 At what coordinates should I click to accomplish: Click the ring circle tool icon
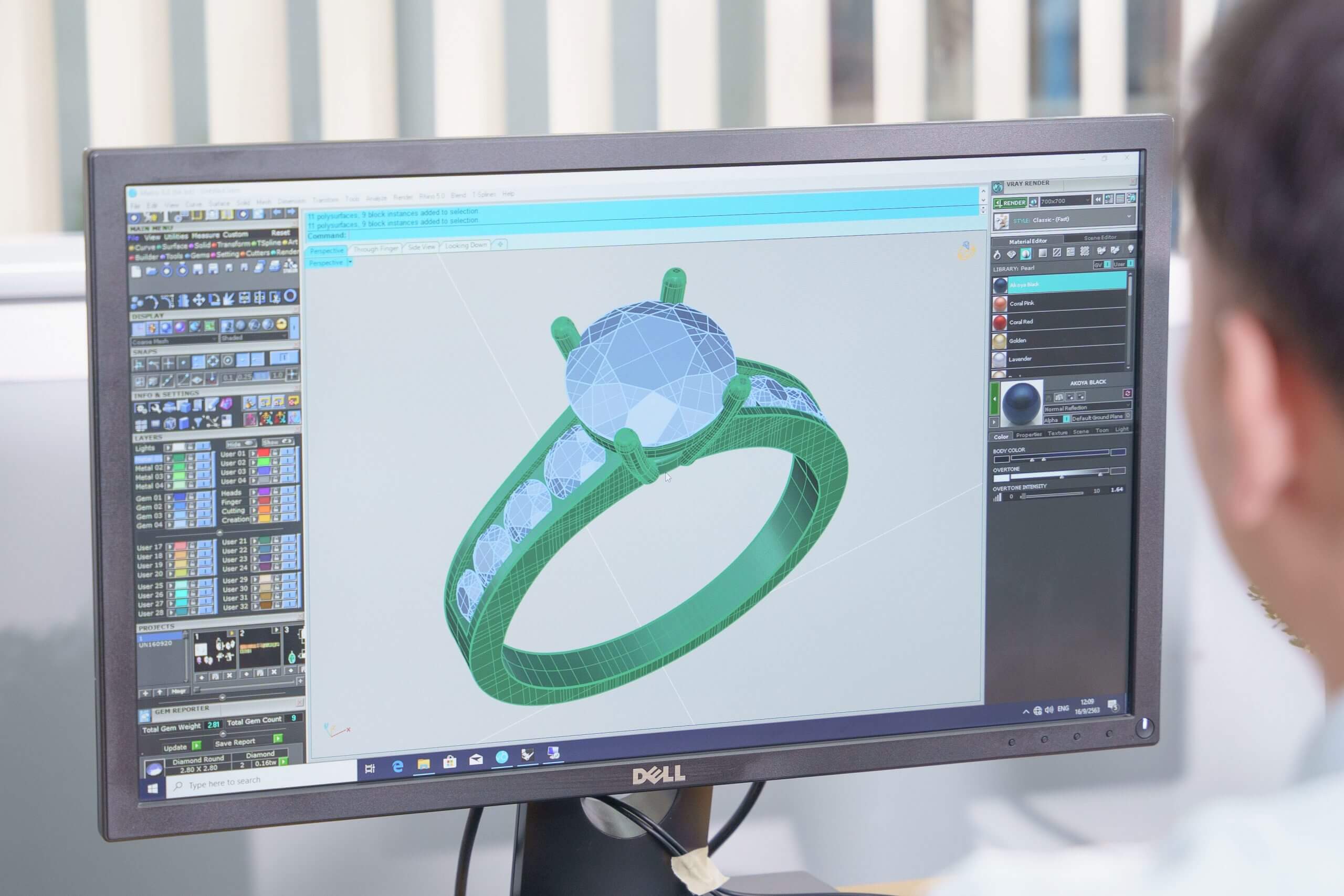(290, 296)
